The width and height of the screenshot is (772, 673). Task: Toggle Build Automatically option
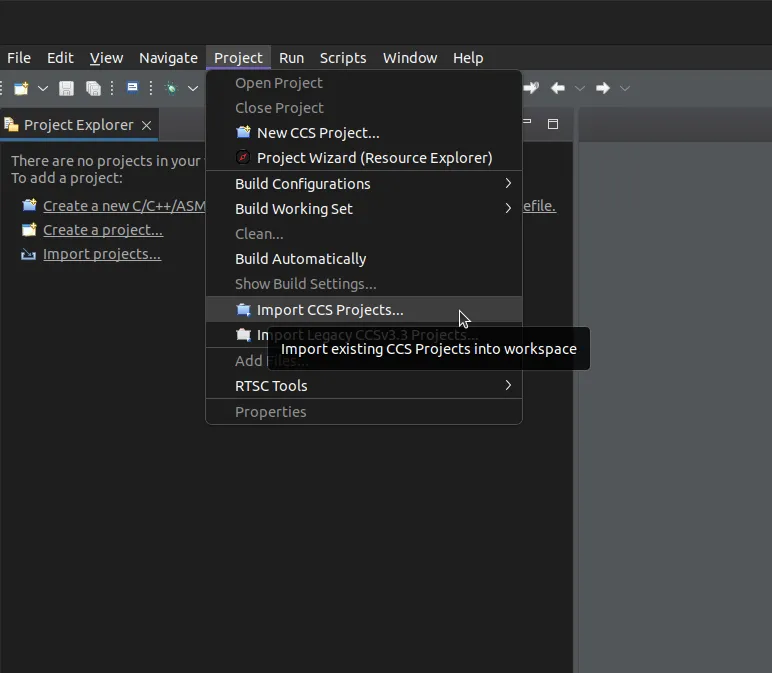tap(300, 259)
